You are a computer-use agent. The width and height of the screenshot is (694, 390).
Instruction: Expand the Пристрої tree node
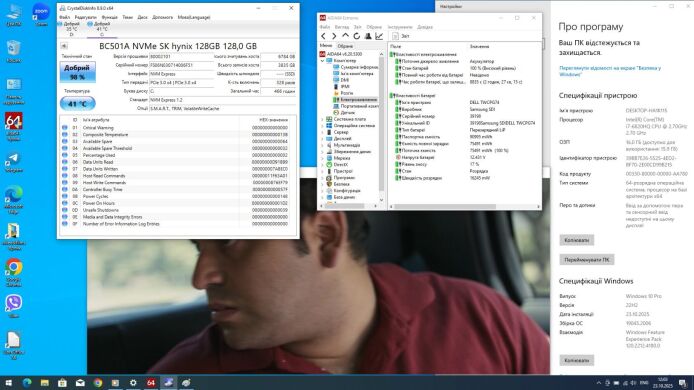(322, 171)
